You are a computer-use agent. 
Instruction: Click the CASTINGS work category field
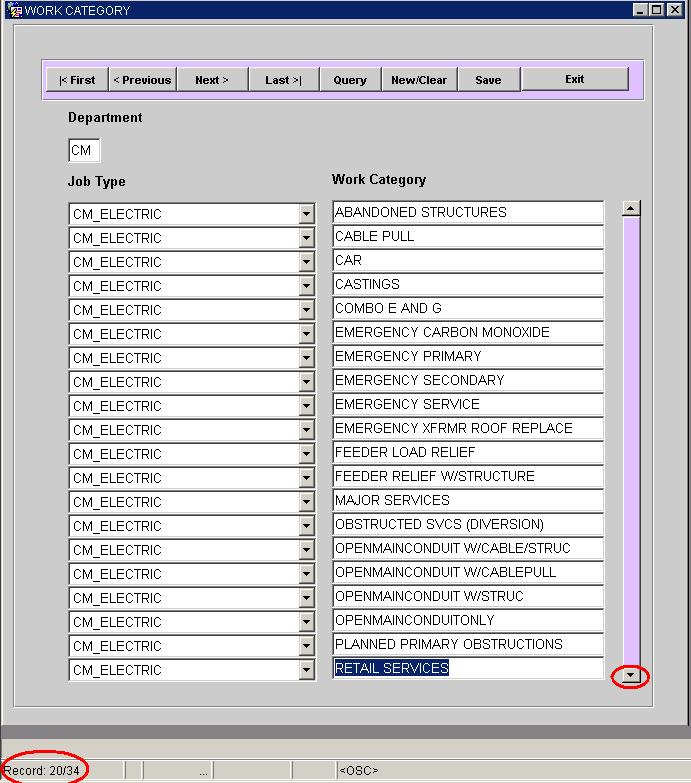[468, 284]
